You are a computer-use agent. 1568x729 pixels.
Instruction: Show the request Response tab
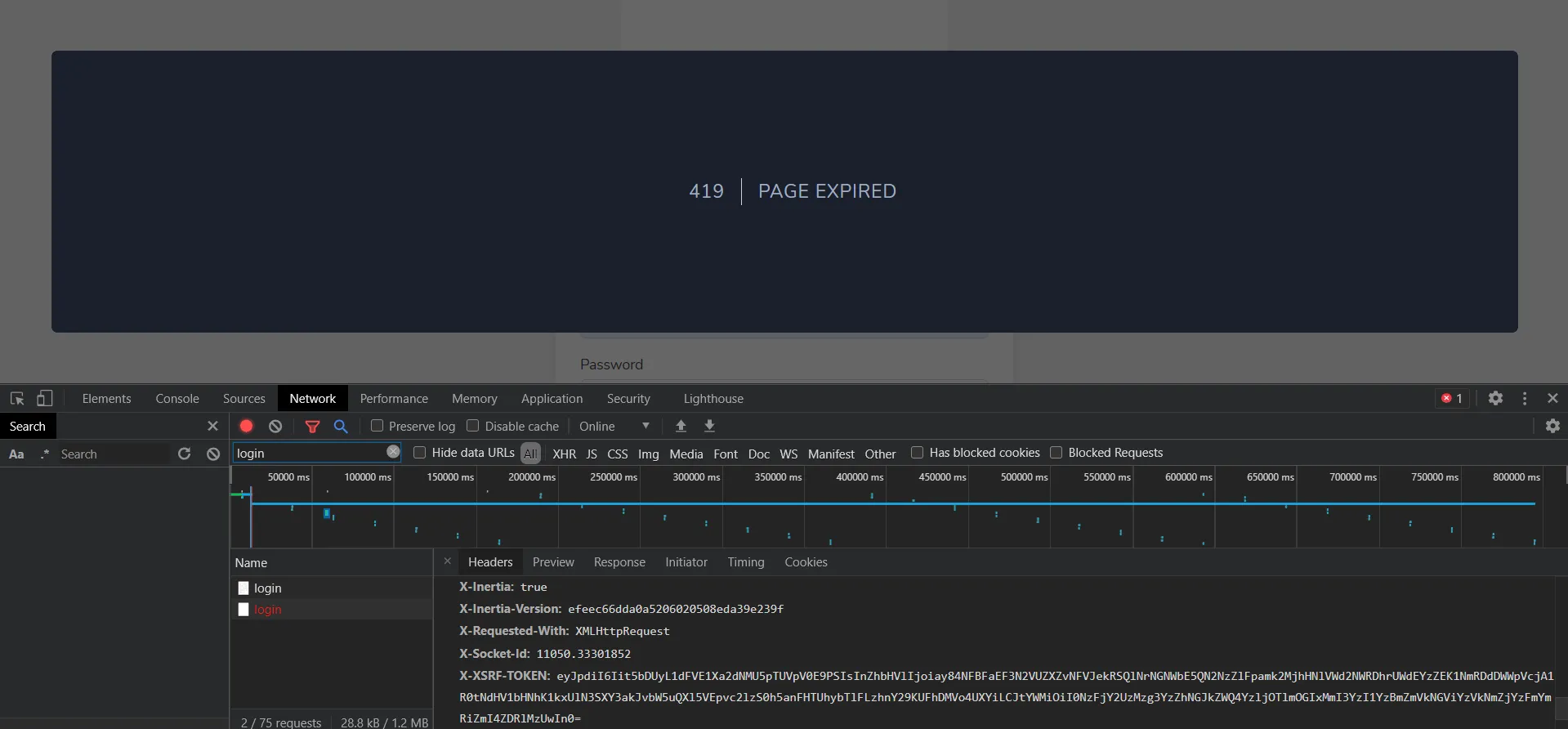coord(619,562)
